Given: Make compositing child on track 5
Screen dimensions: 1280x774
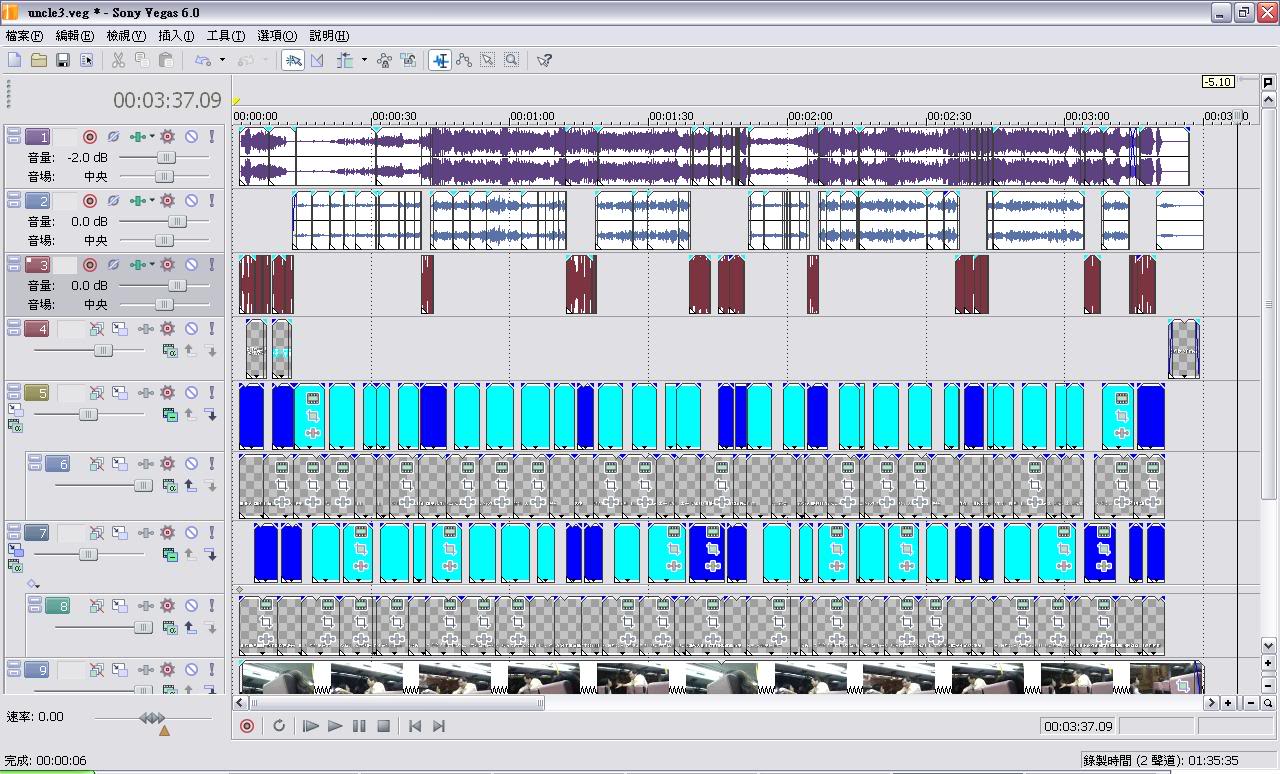Looking at the screenshot, I should (210, 415).
